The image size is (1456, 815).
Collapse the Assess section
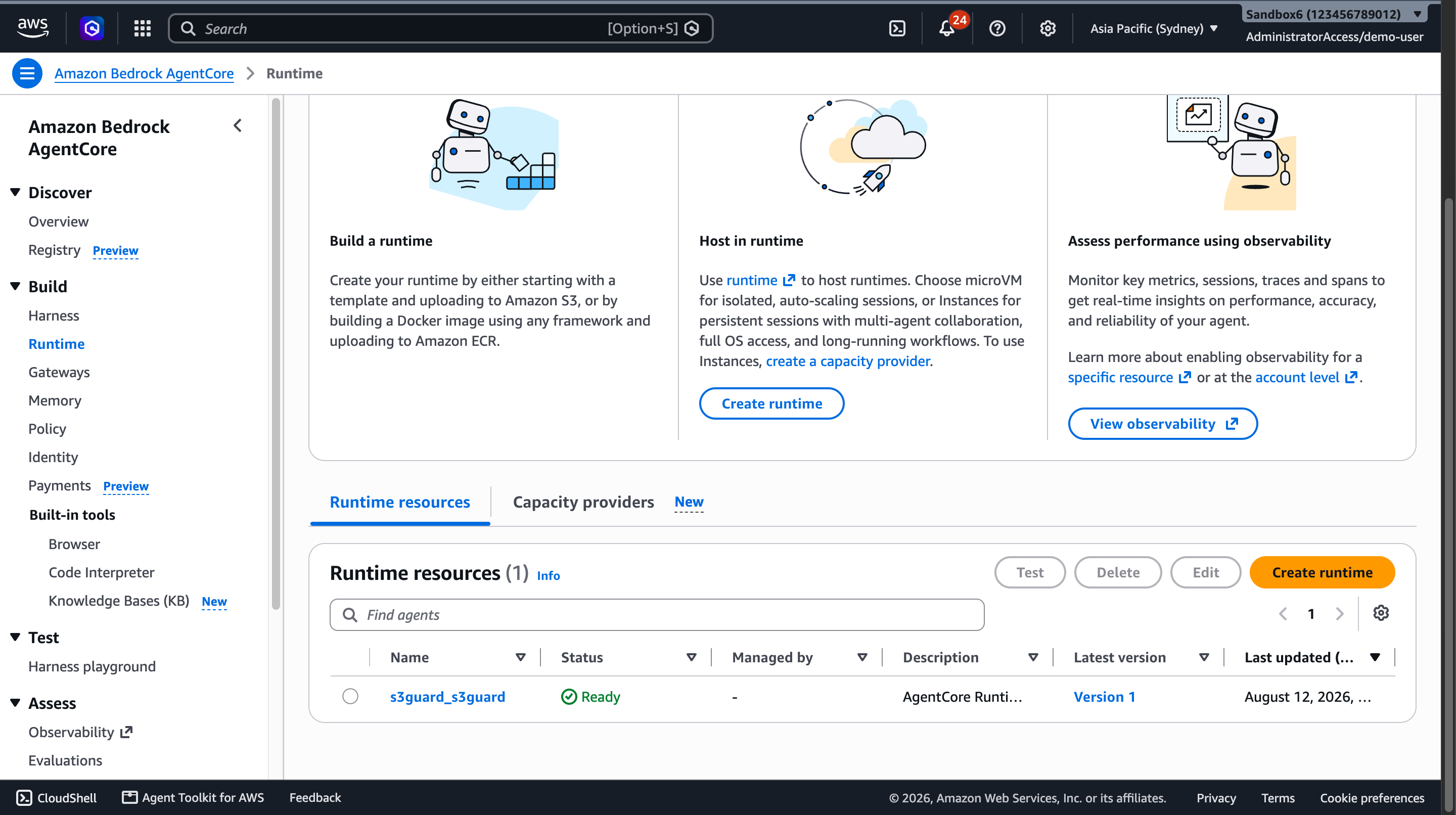pyautogui.click(x=15, y=703)
